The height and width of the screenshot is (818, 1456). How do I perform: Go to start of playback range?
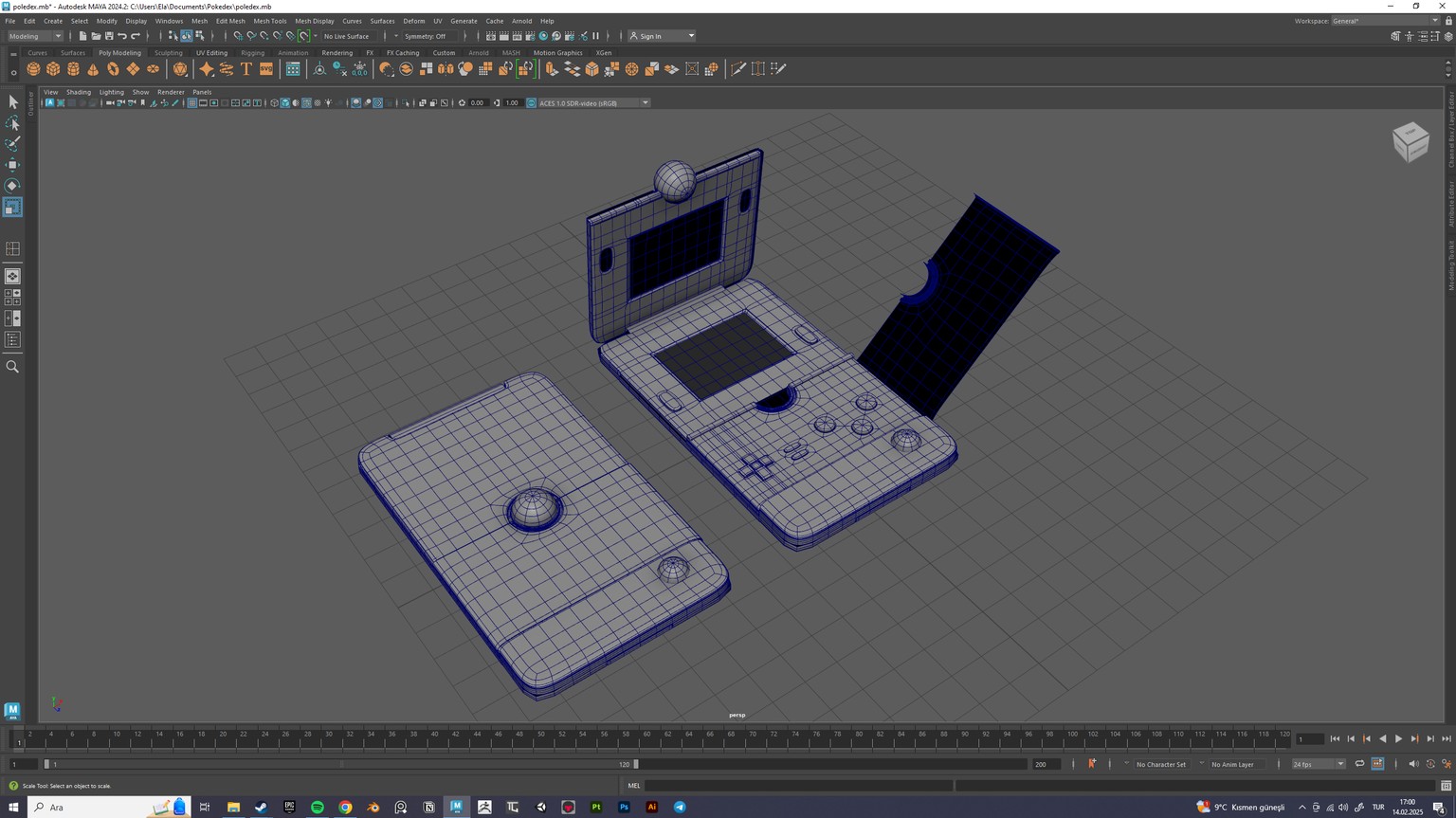(x=1335, y=739)
